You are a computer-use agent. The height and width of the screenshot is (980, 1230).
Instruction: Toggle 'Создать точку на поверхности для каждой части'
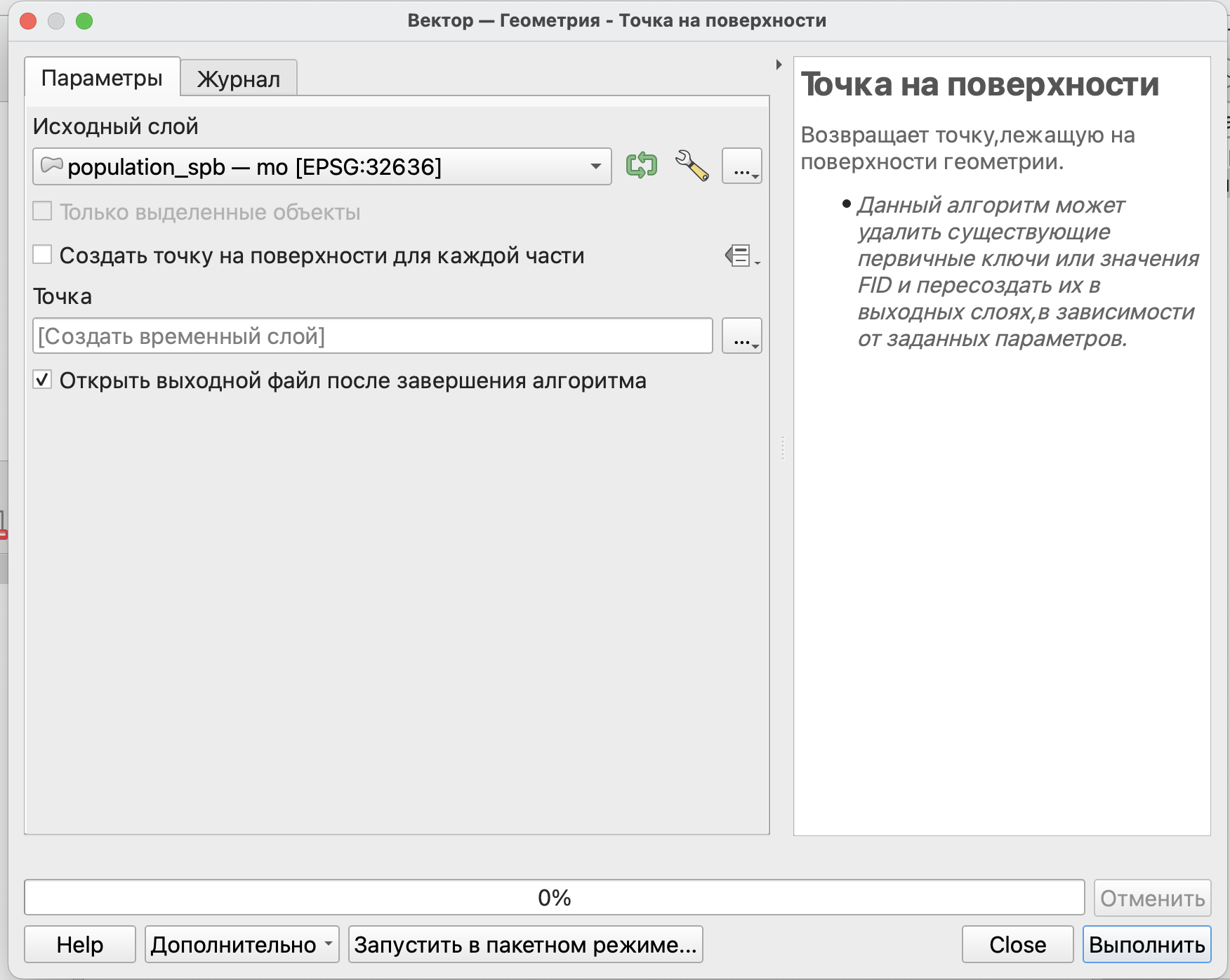[x=43, y=255]
